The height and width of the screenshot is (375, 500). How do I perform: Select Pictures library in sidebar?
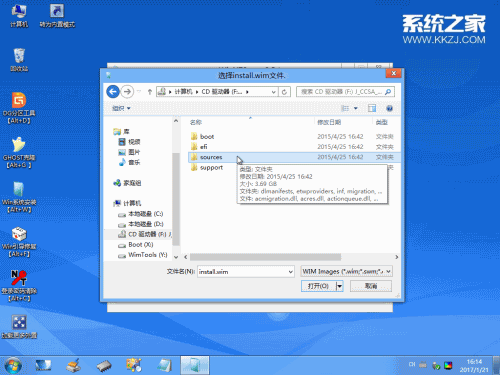coord(130,152)
